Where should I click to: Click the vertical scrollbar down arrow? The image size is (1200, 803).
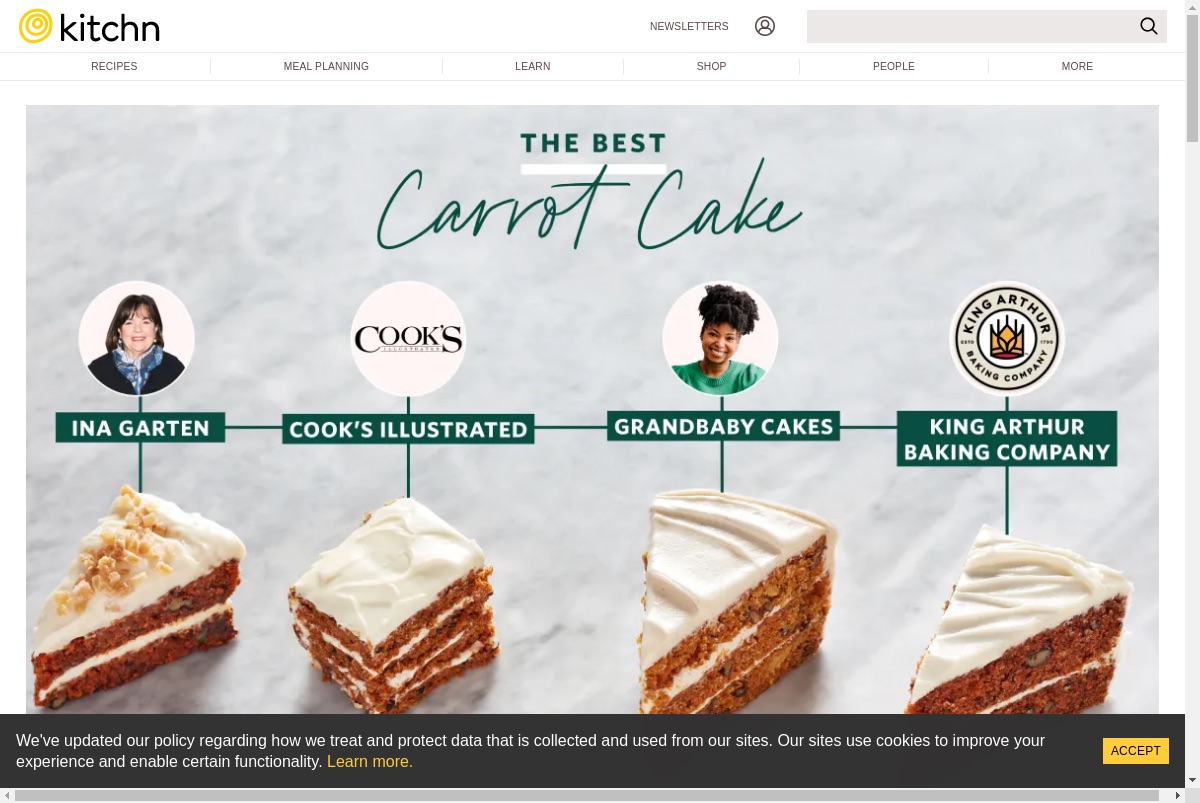click(1192, 780)
